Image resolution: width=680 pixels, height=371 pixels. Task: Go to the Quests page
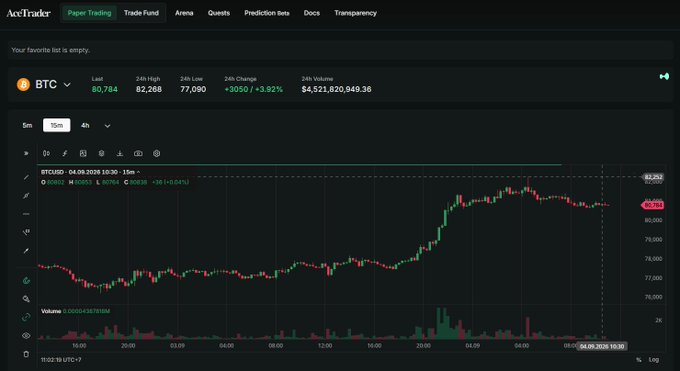coord(219,13)
